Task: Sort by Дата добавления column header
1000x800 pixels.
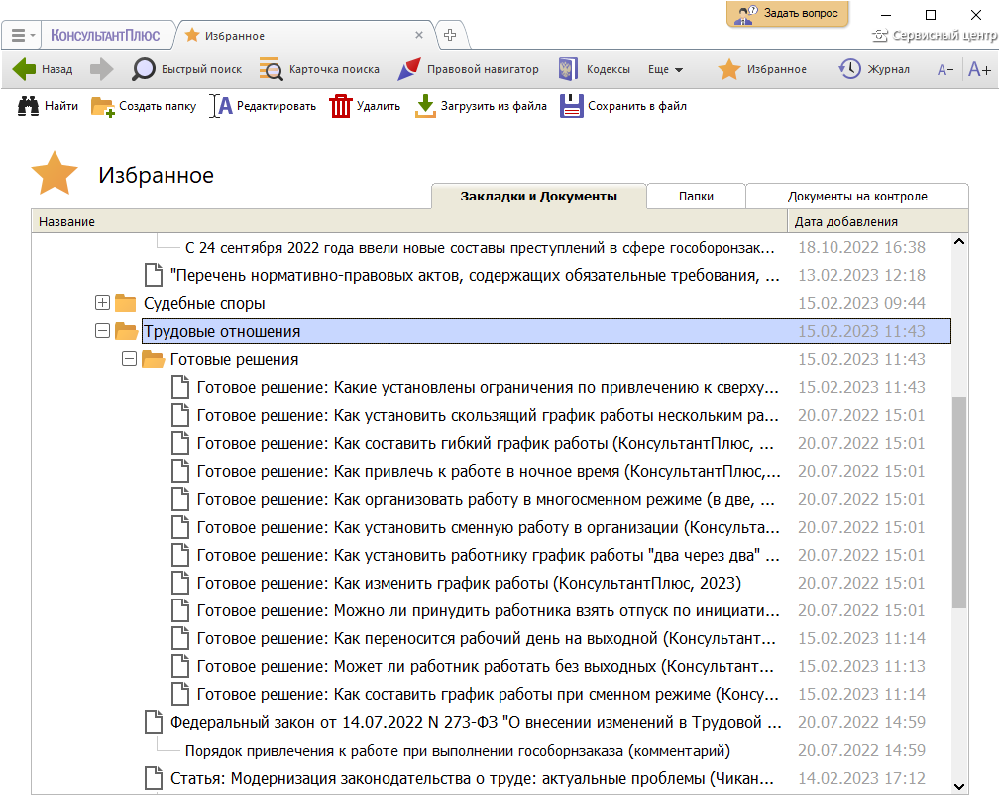Action: coord(878,221)
